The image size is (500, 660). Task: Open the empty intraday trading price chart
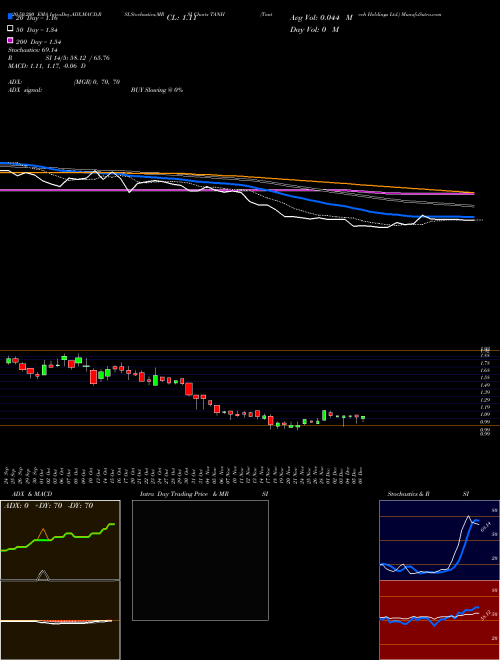[200, 560]
